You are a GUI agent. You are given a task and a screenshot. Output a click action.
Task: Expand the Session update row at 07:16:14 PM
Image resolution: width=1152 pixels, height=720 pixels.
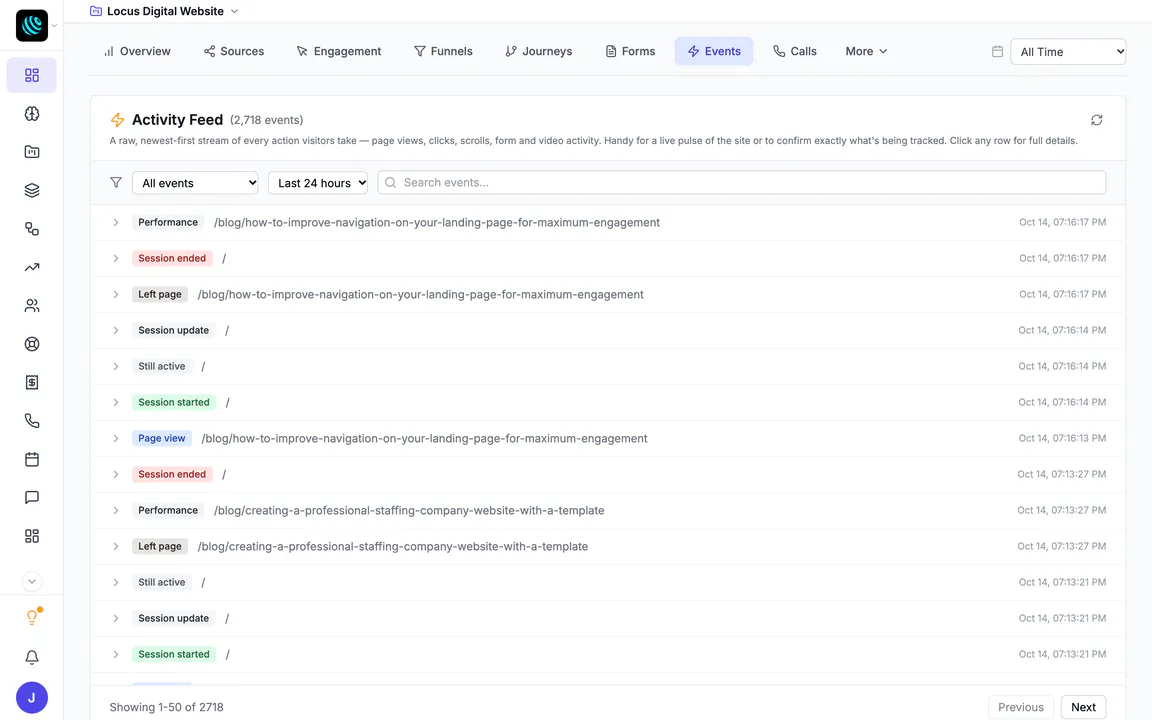coord(608,331)
